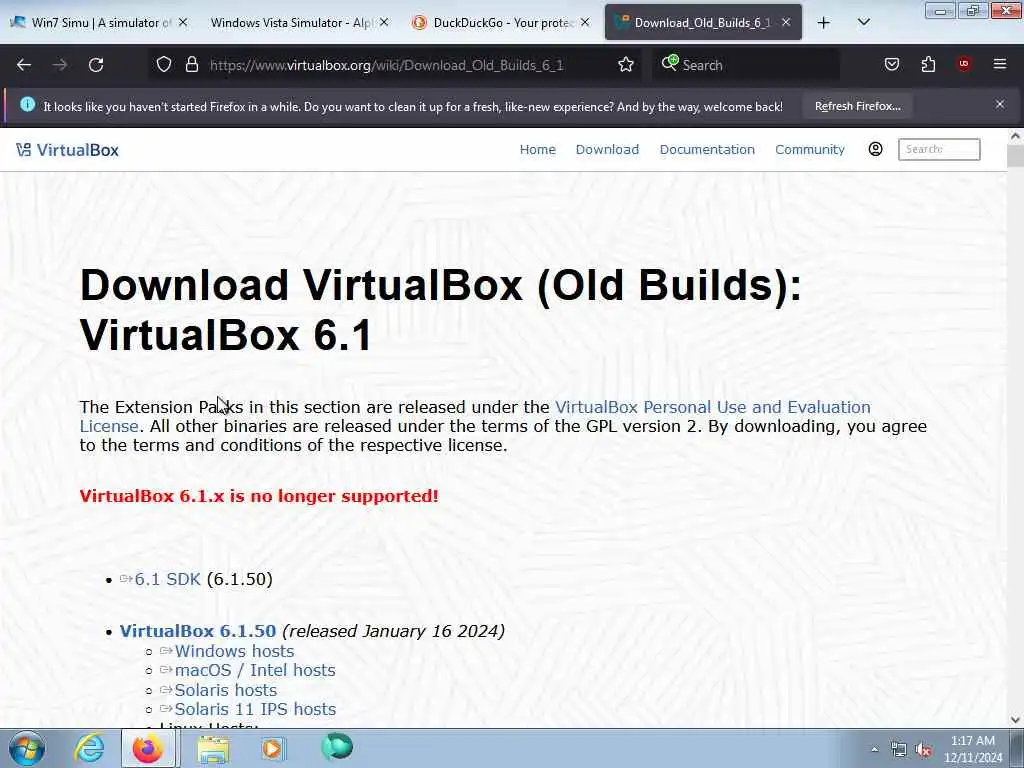Open a new tab with the plus icon
This screenshot has width=1024, height=768.
(824, 23)
